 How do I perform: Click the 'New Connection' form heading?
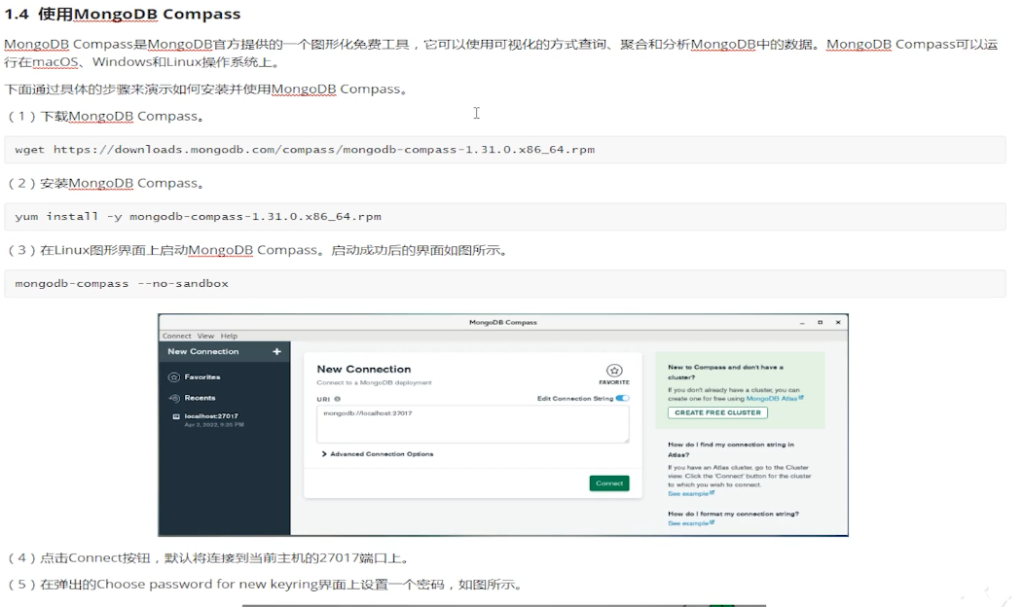click(x=364, y=369)
